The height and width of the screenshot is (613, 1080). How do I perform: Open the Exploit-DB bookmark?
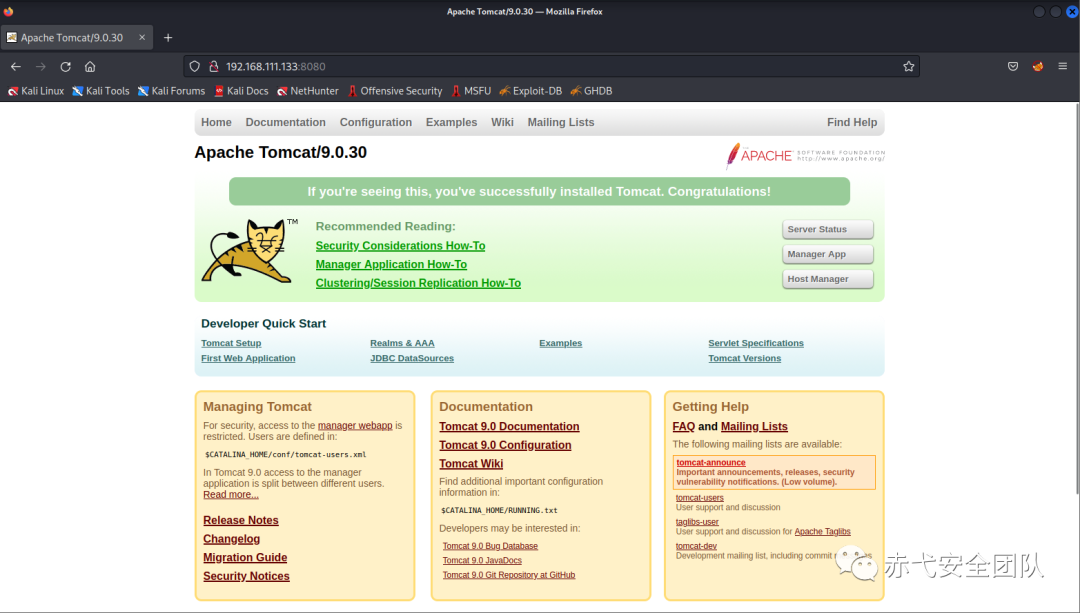click(530, 91)
